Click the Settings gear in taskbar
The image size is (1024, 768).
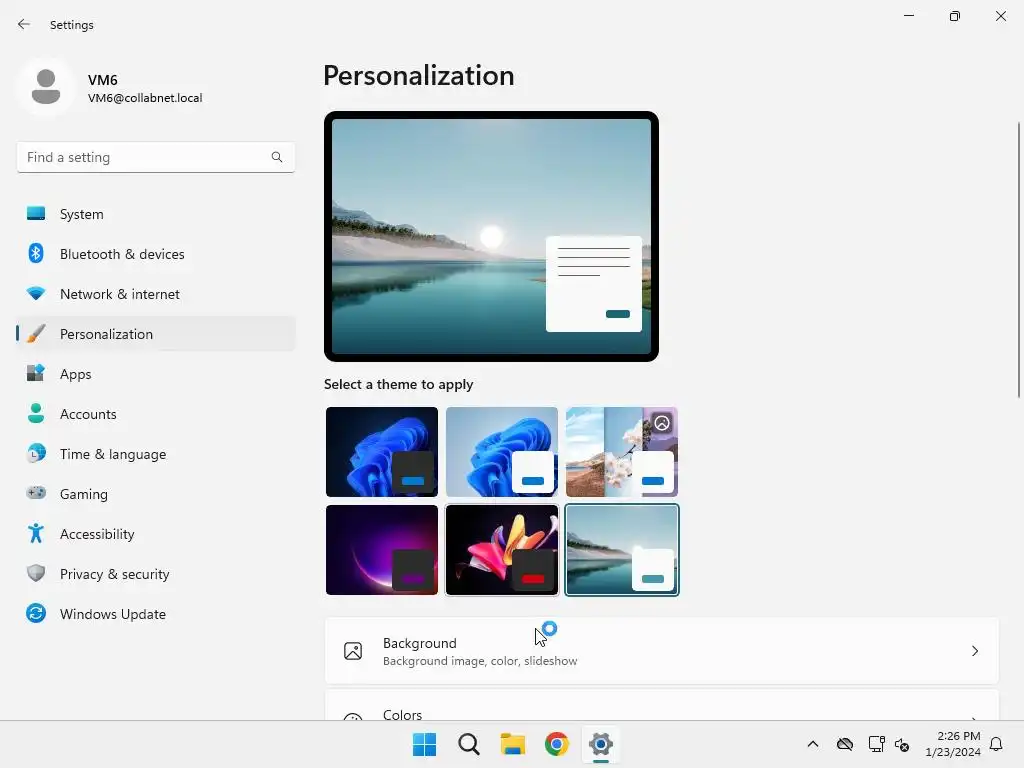(x=601, y=744)
